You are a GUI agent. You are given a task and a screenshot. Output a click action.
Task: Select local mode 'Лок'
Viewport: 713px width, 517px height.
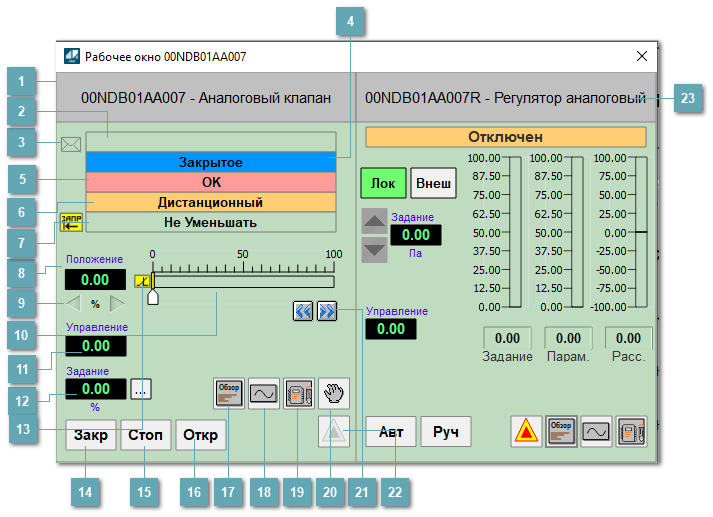point(383,184)
